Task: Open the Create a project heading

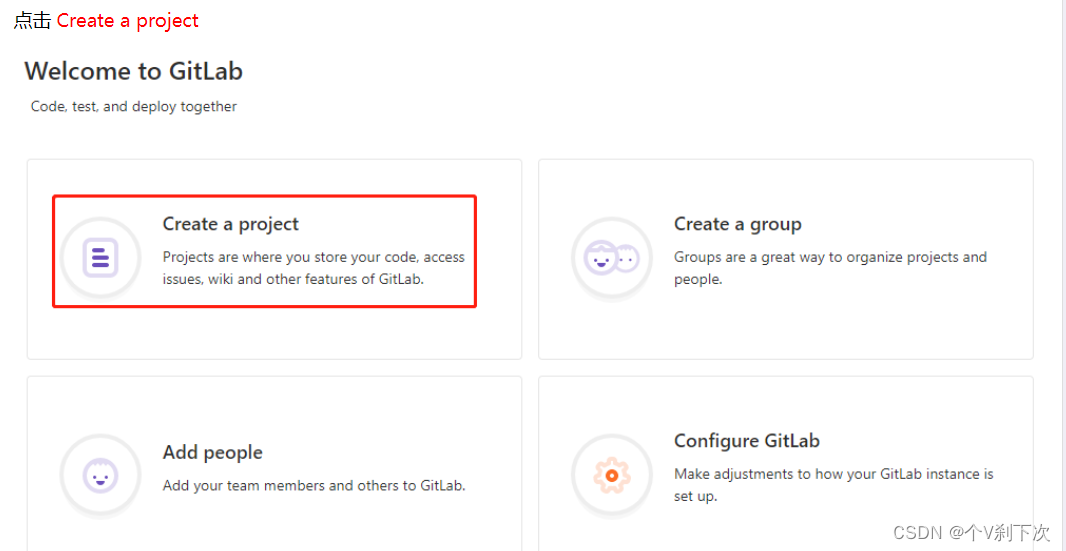Action: (x=230, y=224)
